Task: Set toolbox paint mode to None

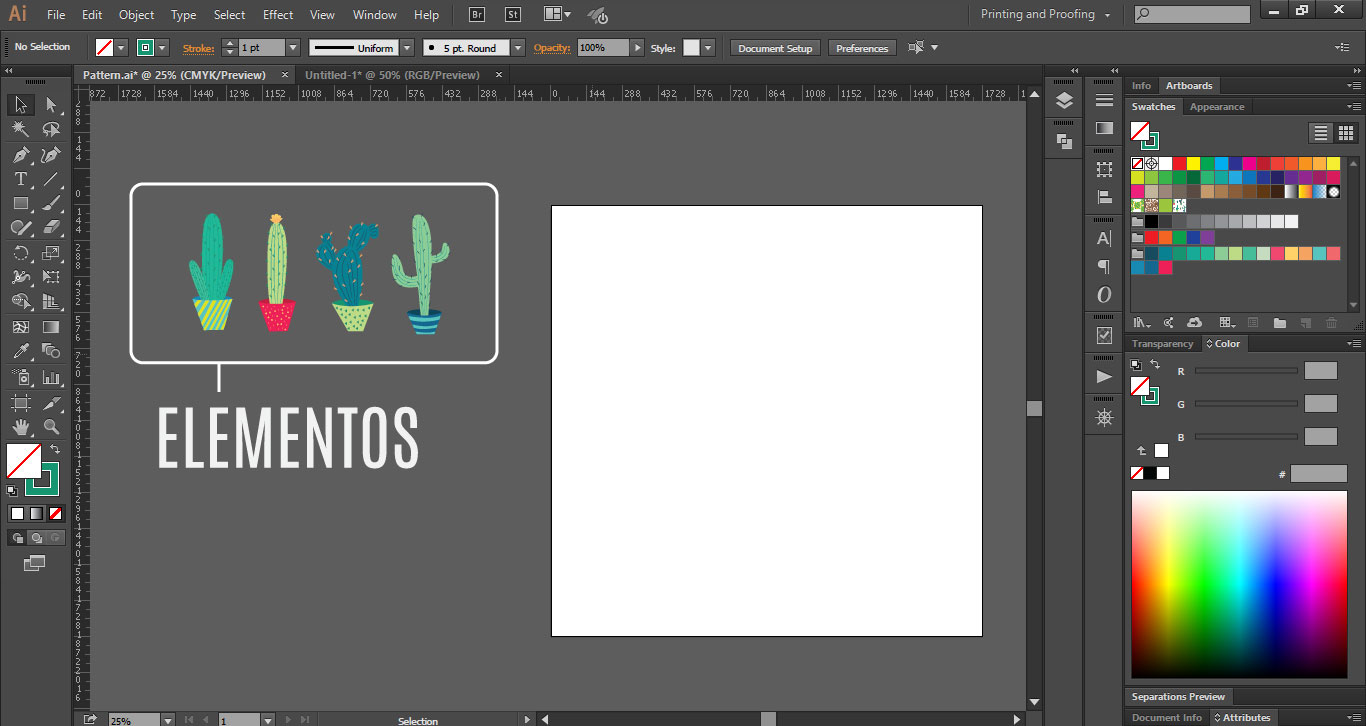Action: (55, 513)
